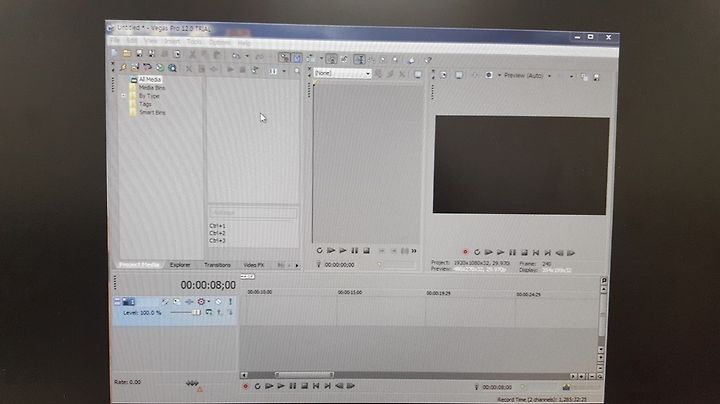Image resolution: width=720 pixels, height=404 pixels.
Task: Open Automation Settings dropdown on track
Action: pyautogui.click(x=209, y=302)
